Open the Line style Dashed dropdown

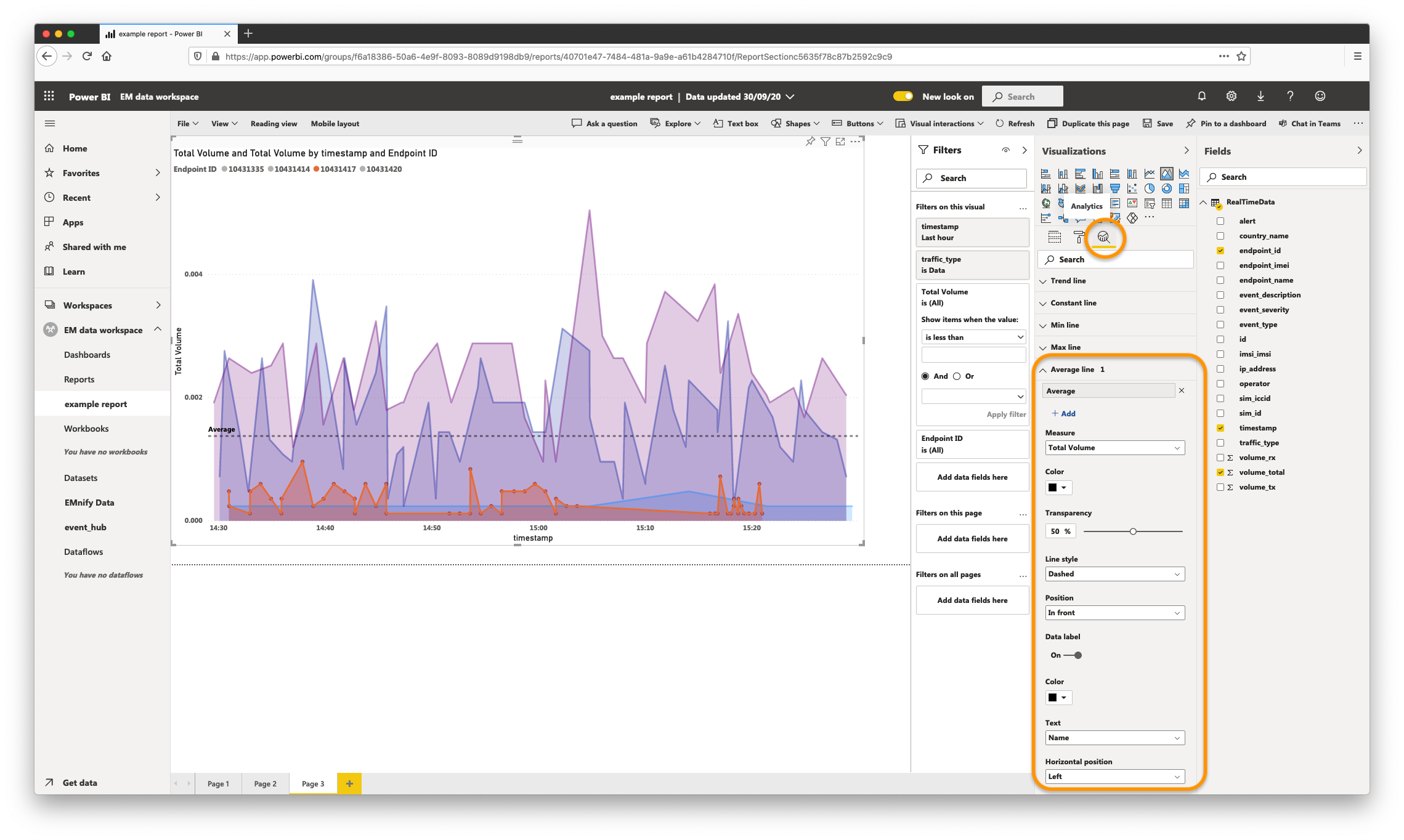[1114, 574]
